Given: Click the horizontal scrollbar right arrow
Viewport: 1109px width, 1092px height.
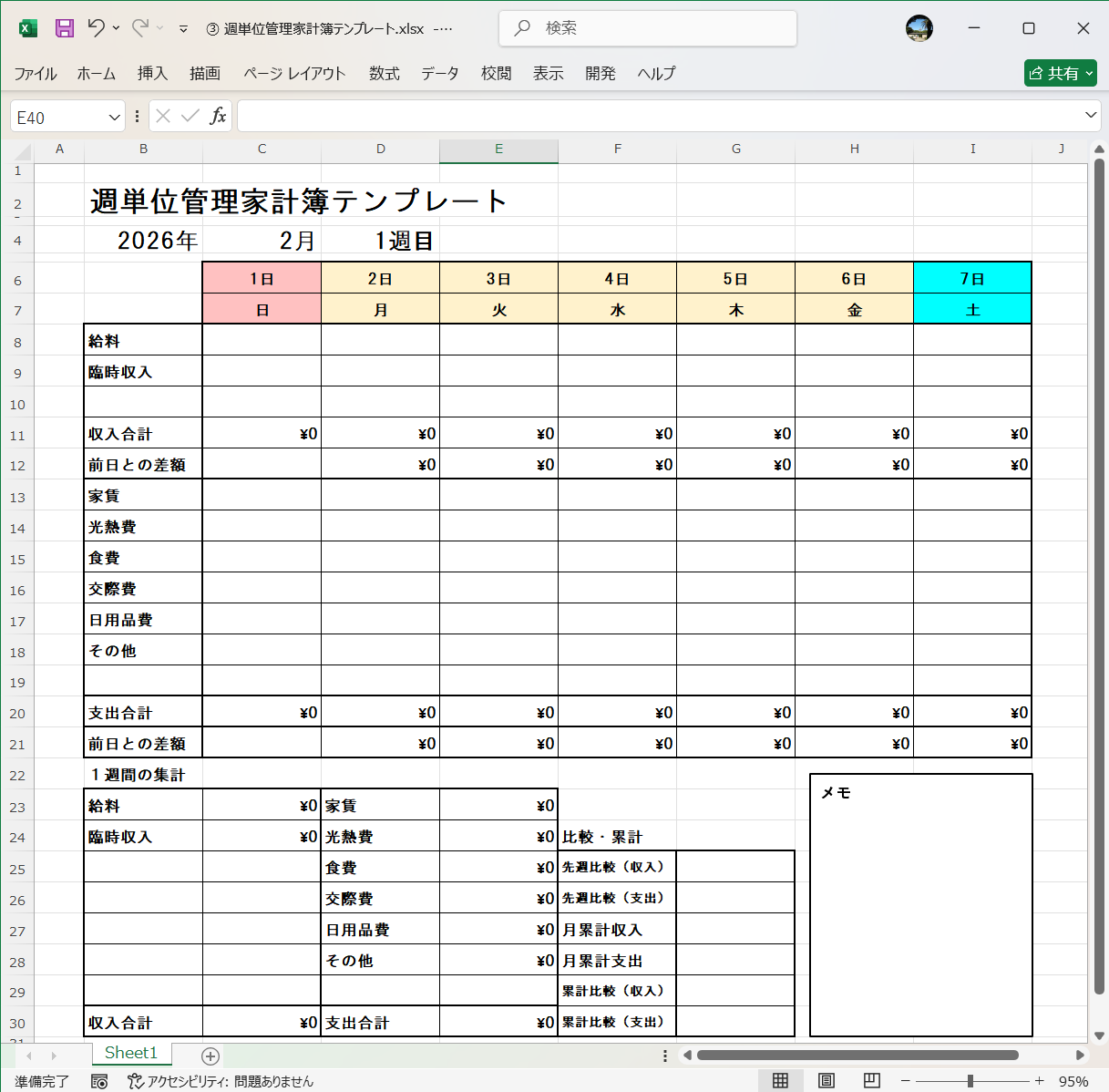Looking at the screenshot, I should tap(1079, 1055).
